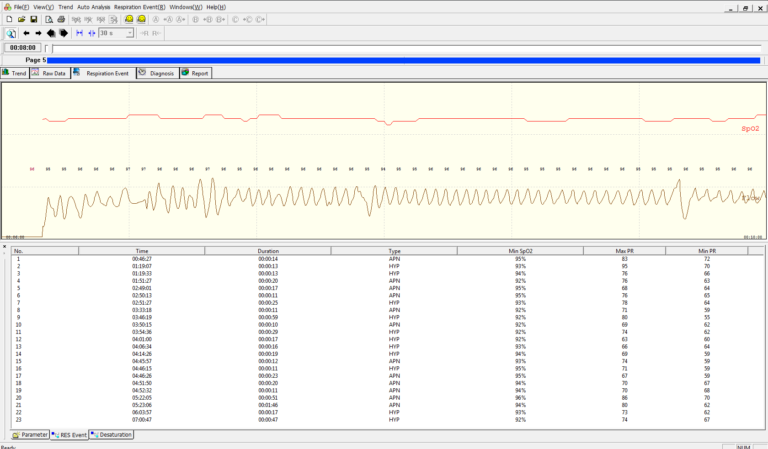Go to previous page with left arrow
This screenshot has height=449, width=768.
(x=27, y=33)
